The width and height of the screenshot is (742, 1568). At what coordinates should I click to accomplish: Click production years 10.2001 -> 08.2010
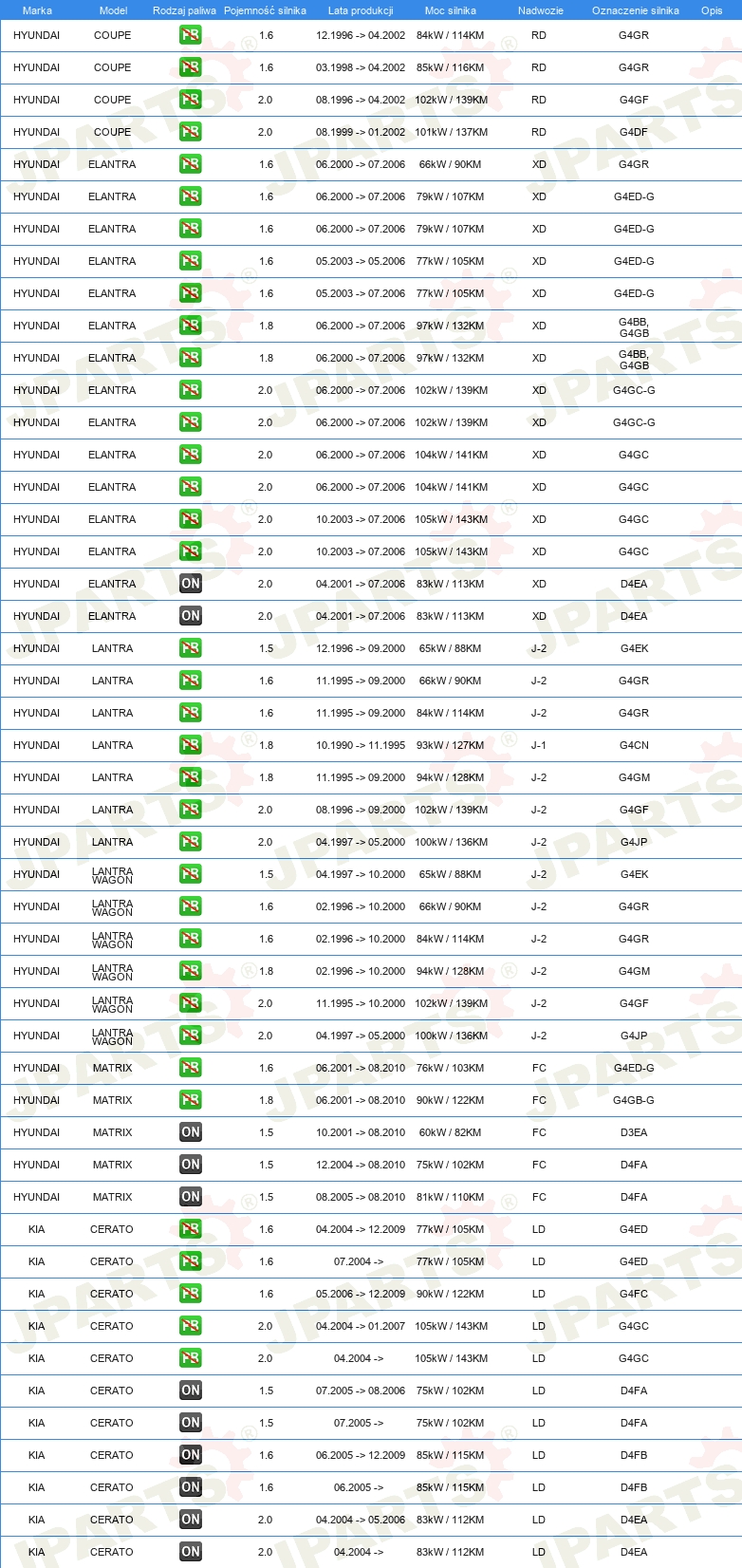pos(361,1132)
